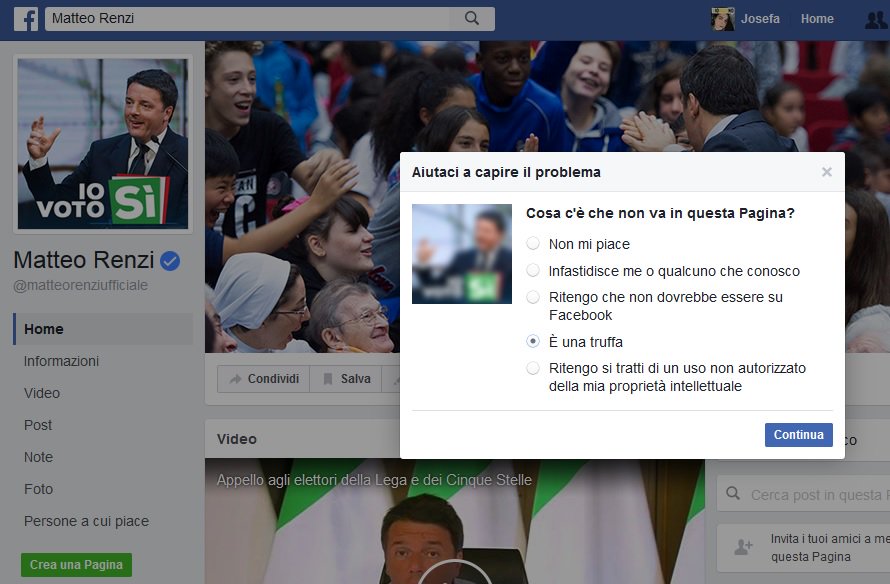
Task: Close the report dialog with the X
Action: coord(826,172)
